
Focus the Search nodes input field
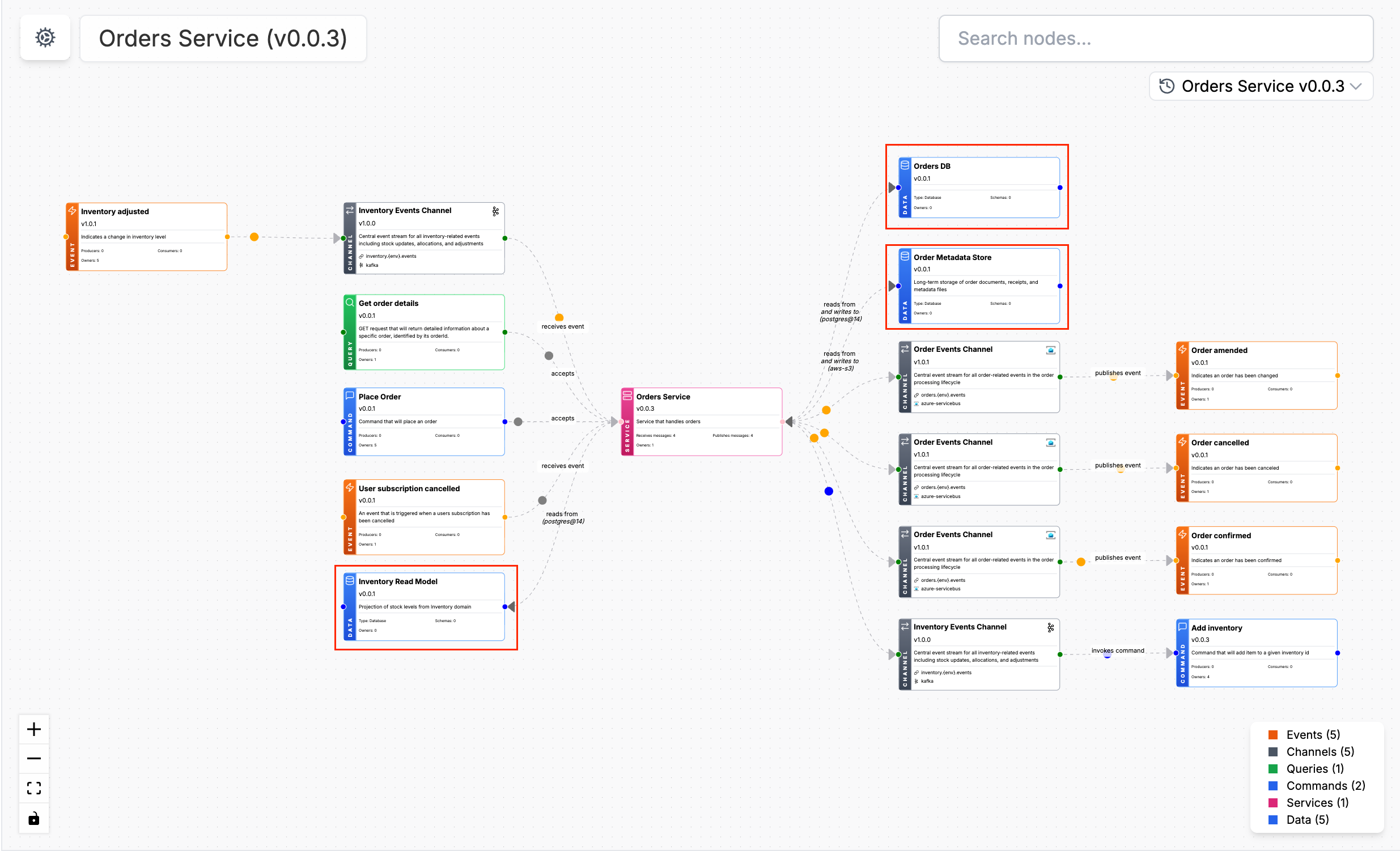point(1156,39)
